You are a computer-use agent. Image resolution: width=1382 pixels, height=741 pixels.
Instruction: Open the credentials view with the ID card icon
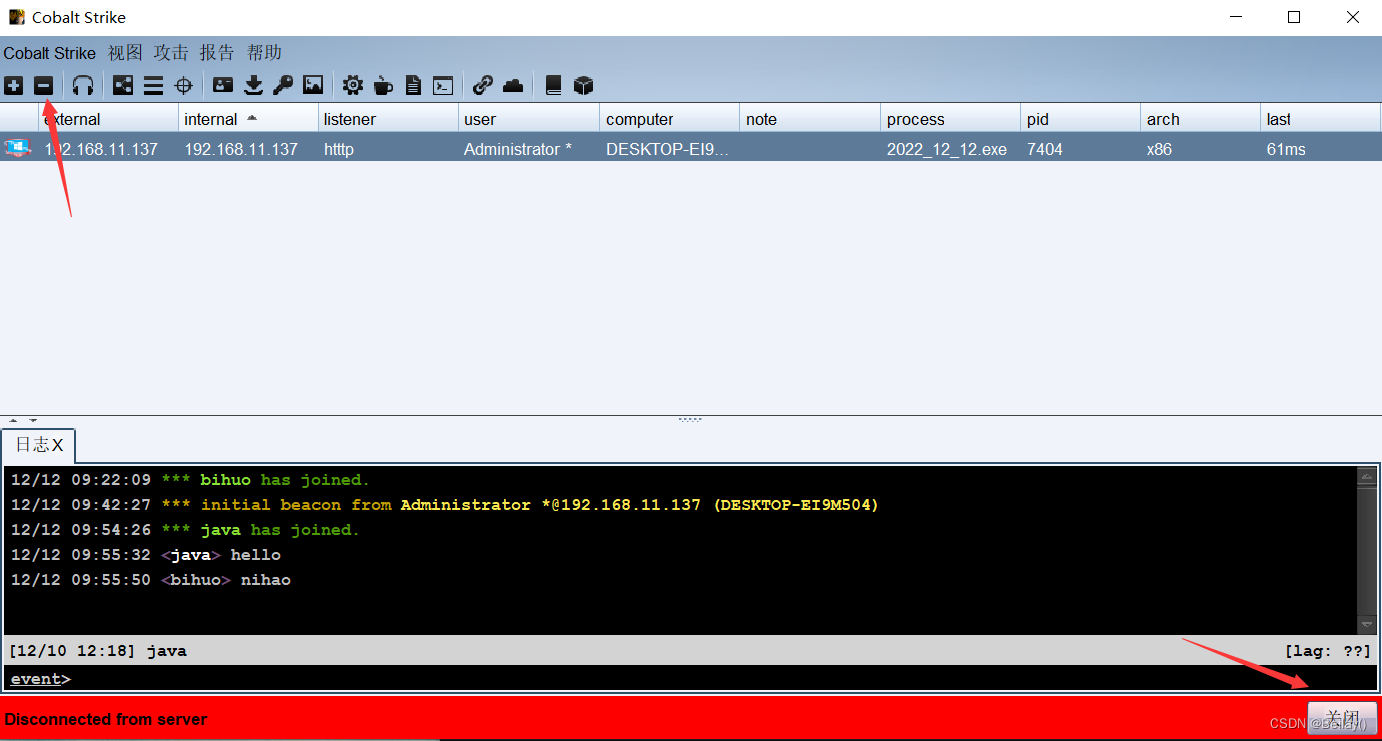(x=223, y=86)
